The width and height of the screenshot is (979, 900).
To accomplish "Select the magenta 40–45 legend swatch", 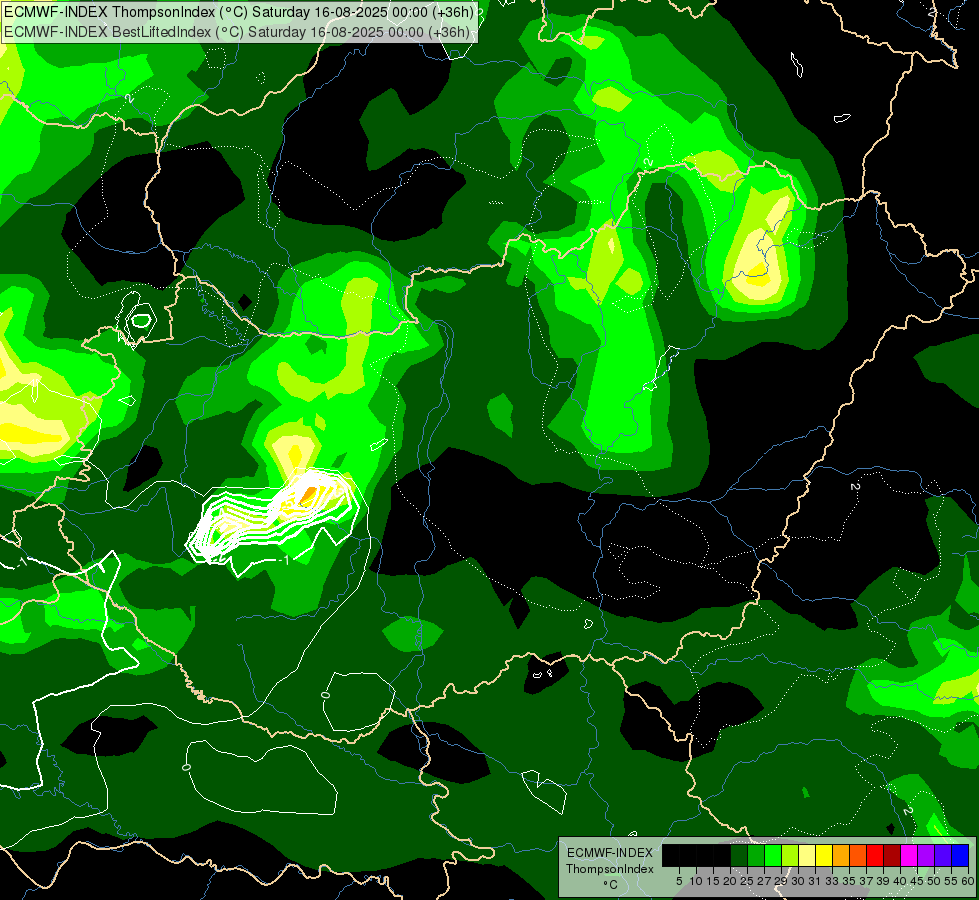I will click(909, 855).
